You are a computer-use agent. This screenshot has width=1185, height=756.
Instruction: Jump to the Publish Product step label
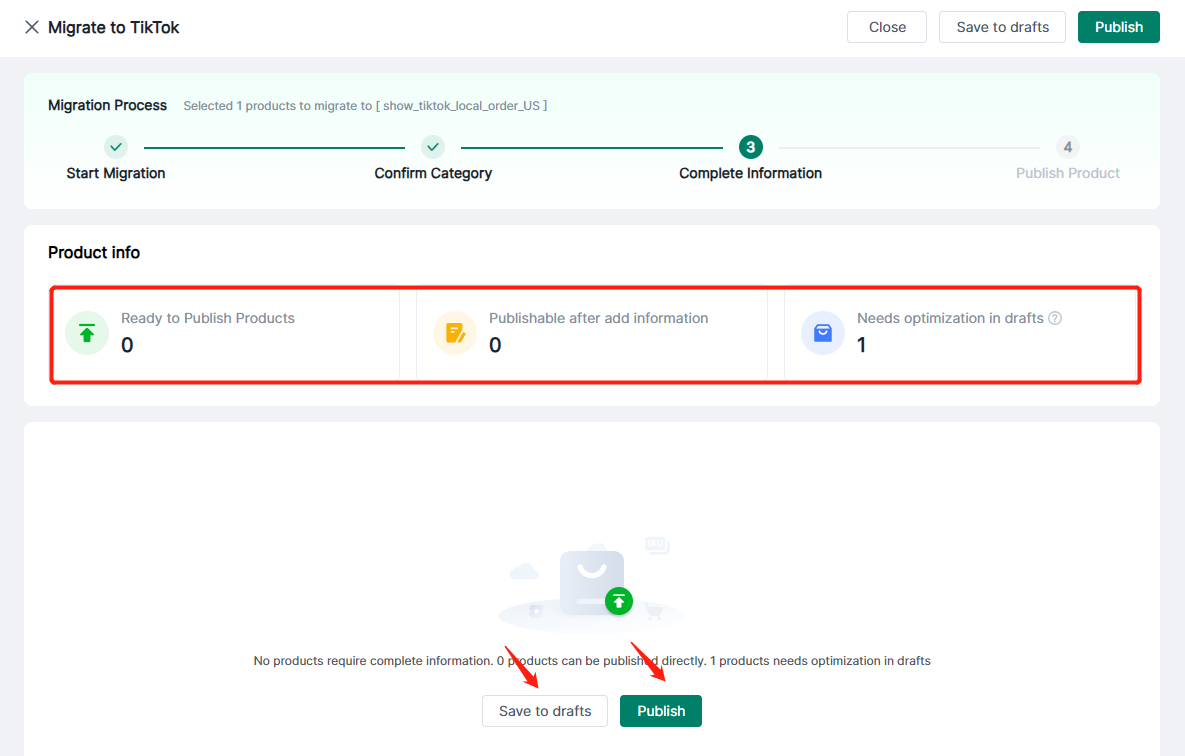point(1067,173)
